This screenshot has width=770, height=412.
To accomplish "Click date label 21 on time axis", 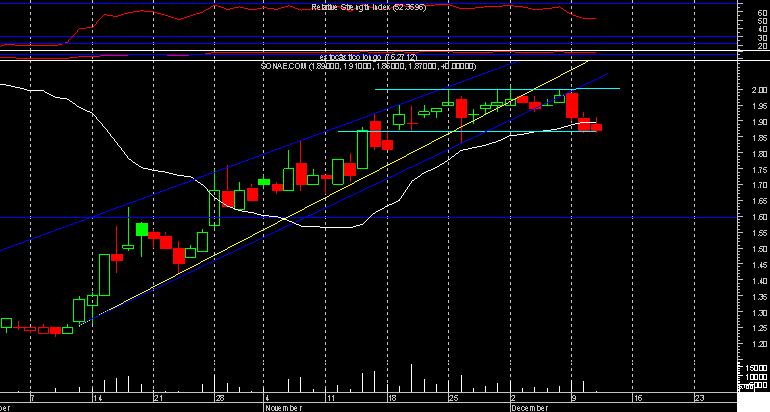I will tap(159, 398).
